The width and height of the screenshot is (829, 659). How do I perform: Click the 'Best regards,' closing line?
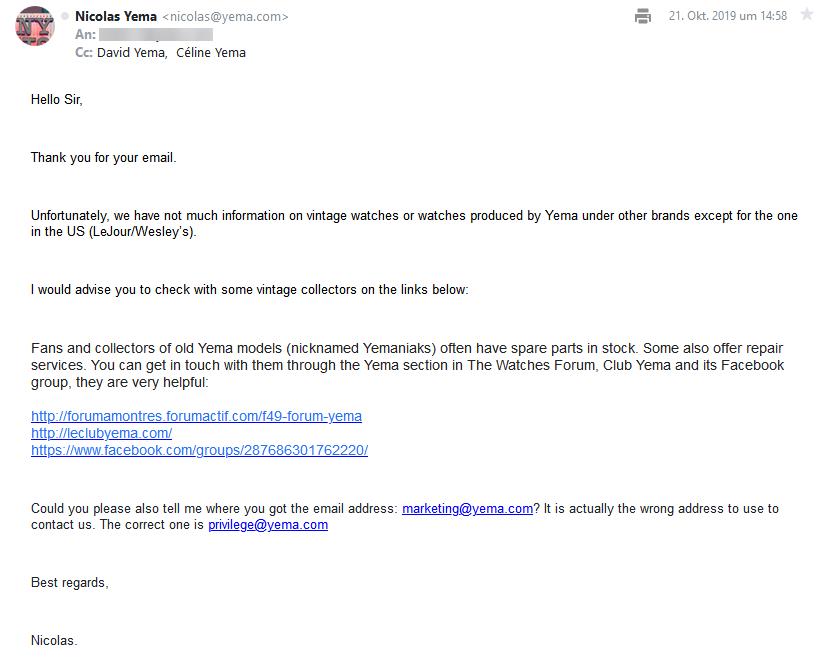click(x=70, y=583)
